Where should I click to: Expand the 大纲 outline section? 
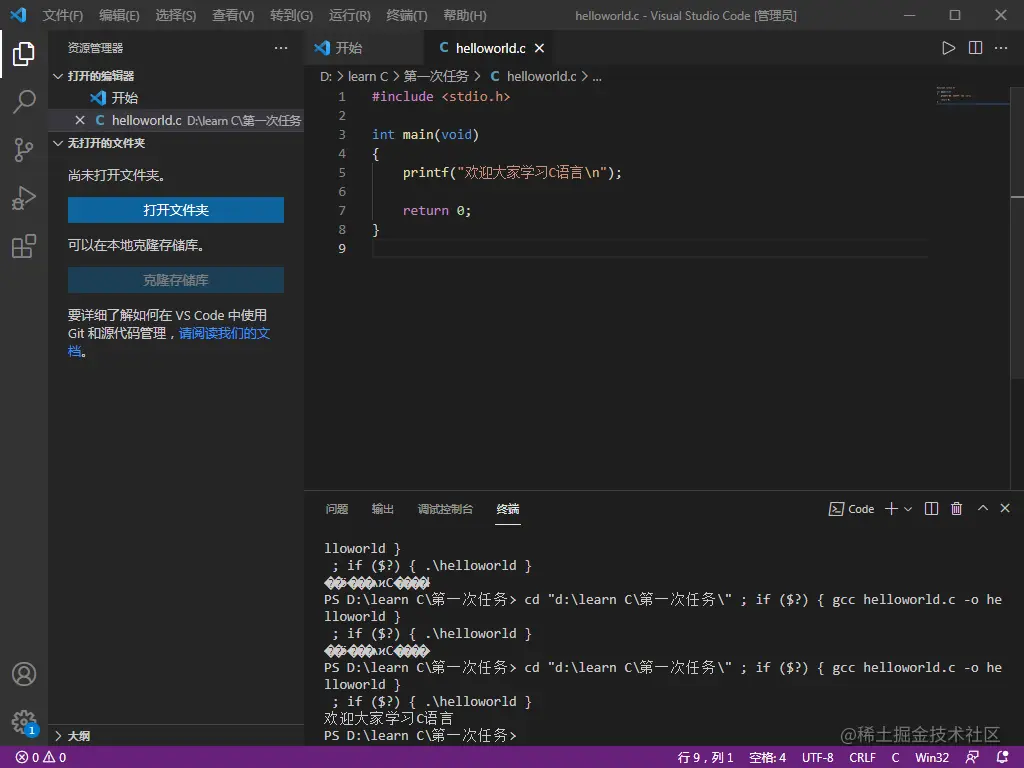click(x=58, y=736)
